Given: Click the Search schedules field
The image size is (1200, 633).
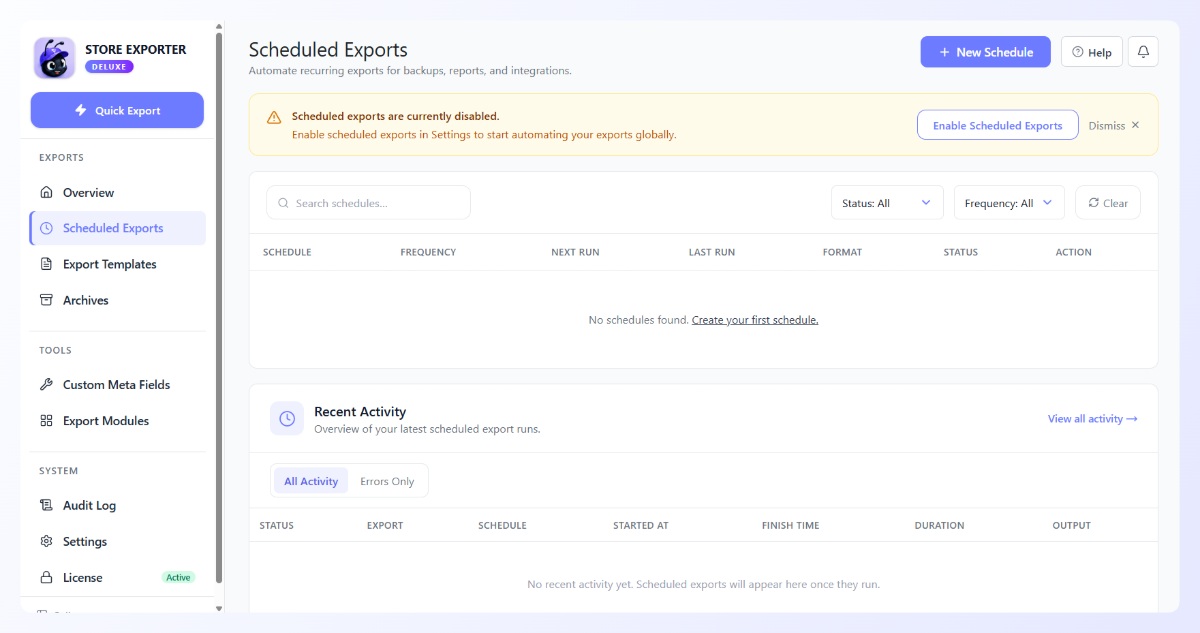Looking at the screenshot, I should click(368, 203).
